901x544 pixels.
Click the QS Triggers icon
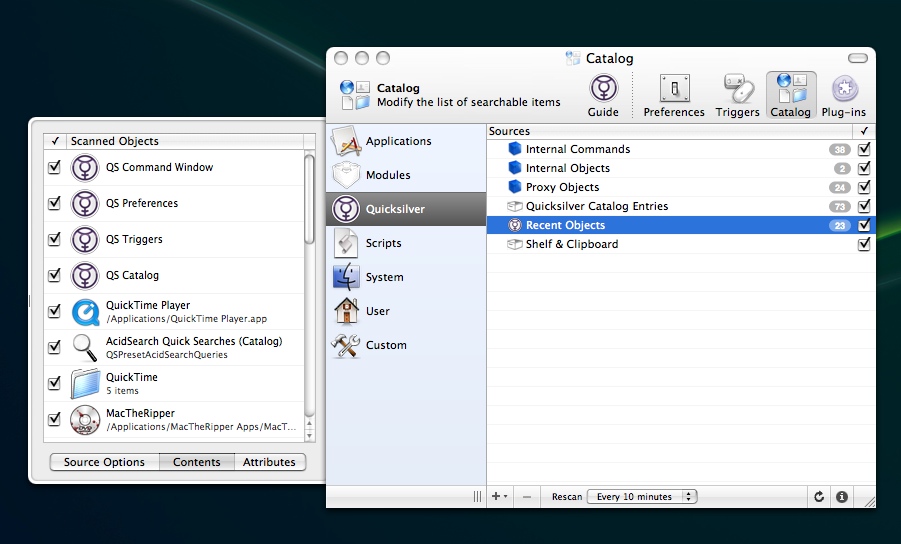85,240
